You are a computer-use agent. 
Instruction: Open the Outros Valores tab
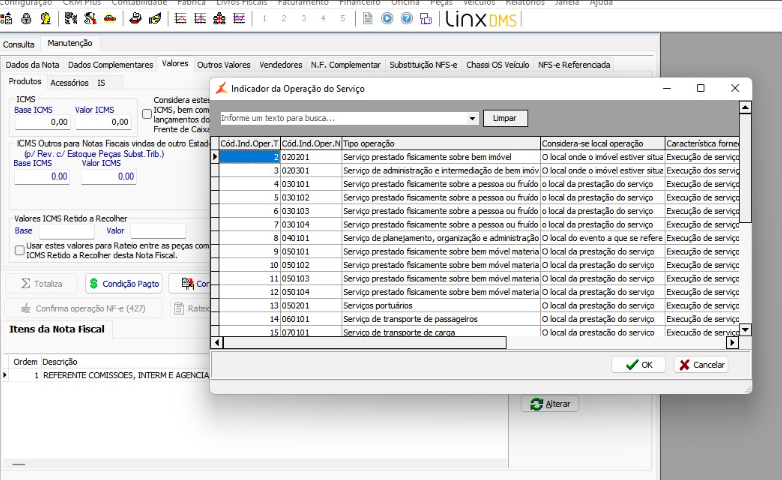[x=223, y=65]
